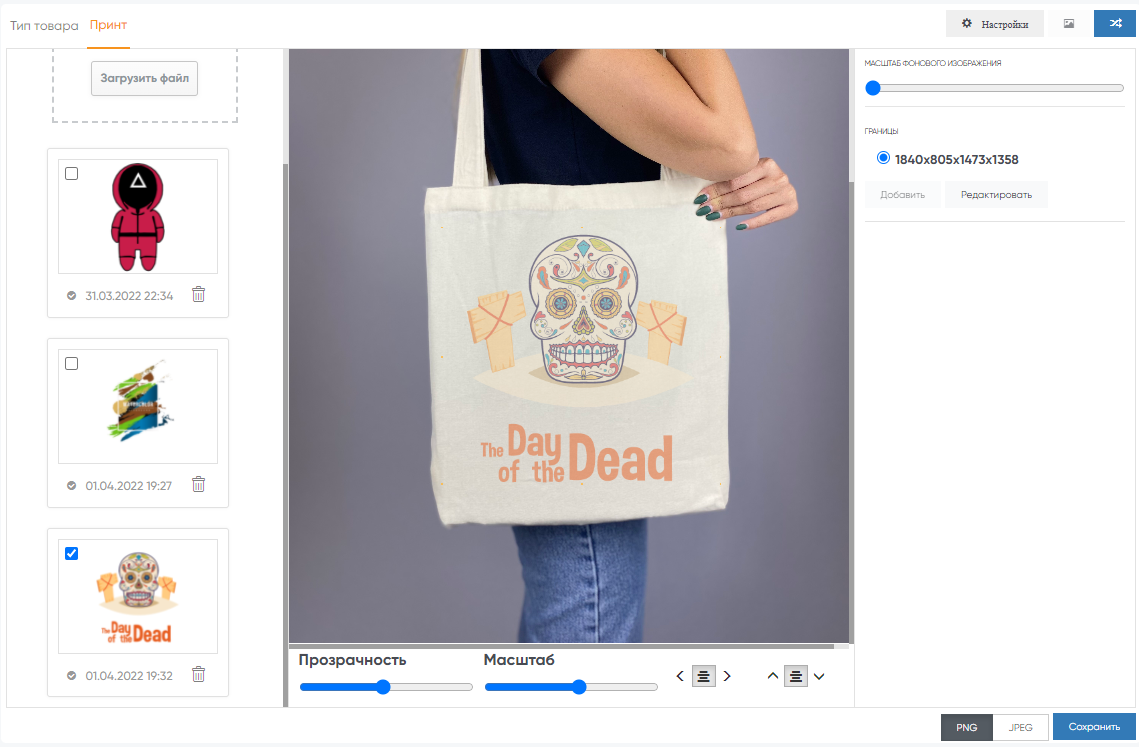Adjust the Масштаб print scale slider
This screenshot has width=1139, height=747.
[x=571, y=687]
